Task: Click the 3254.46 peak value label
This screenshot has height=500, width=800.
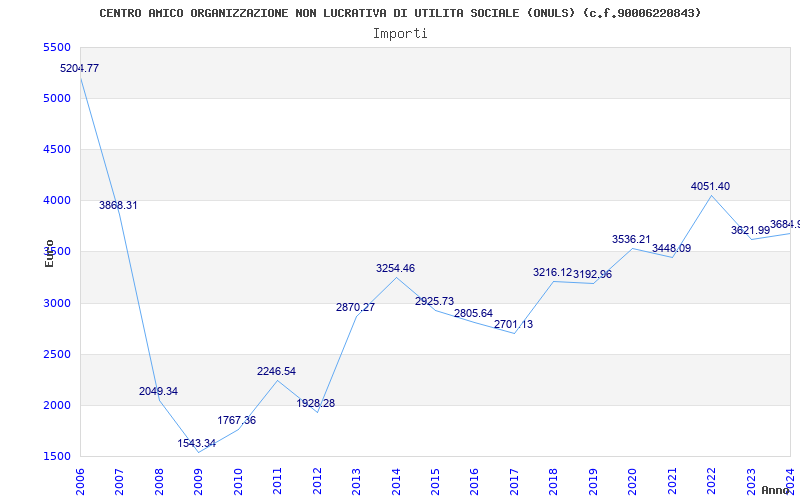Action: [395, 268]
